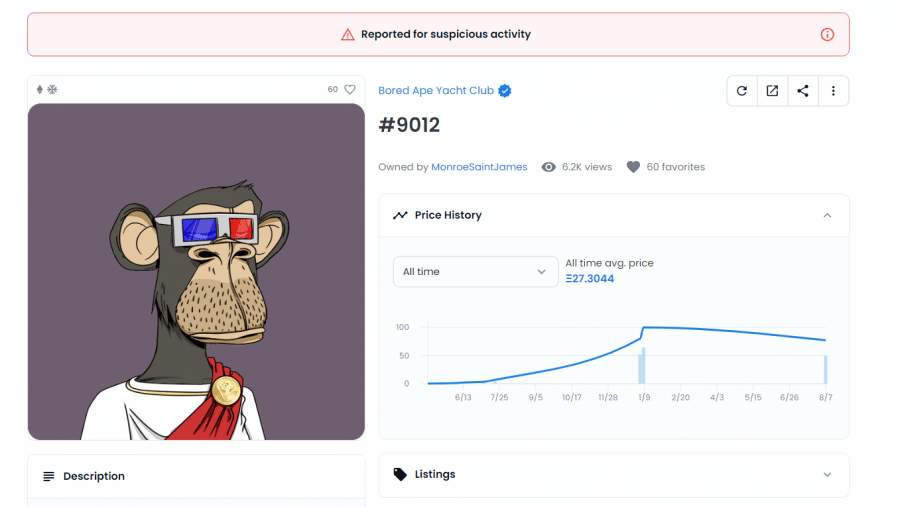Click the 1/9 volume bar on chart
Viewport: 900px width, 507px height.
[x=641, y=366]
